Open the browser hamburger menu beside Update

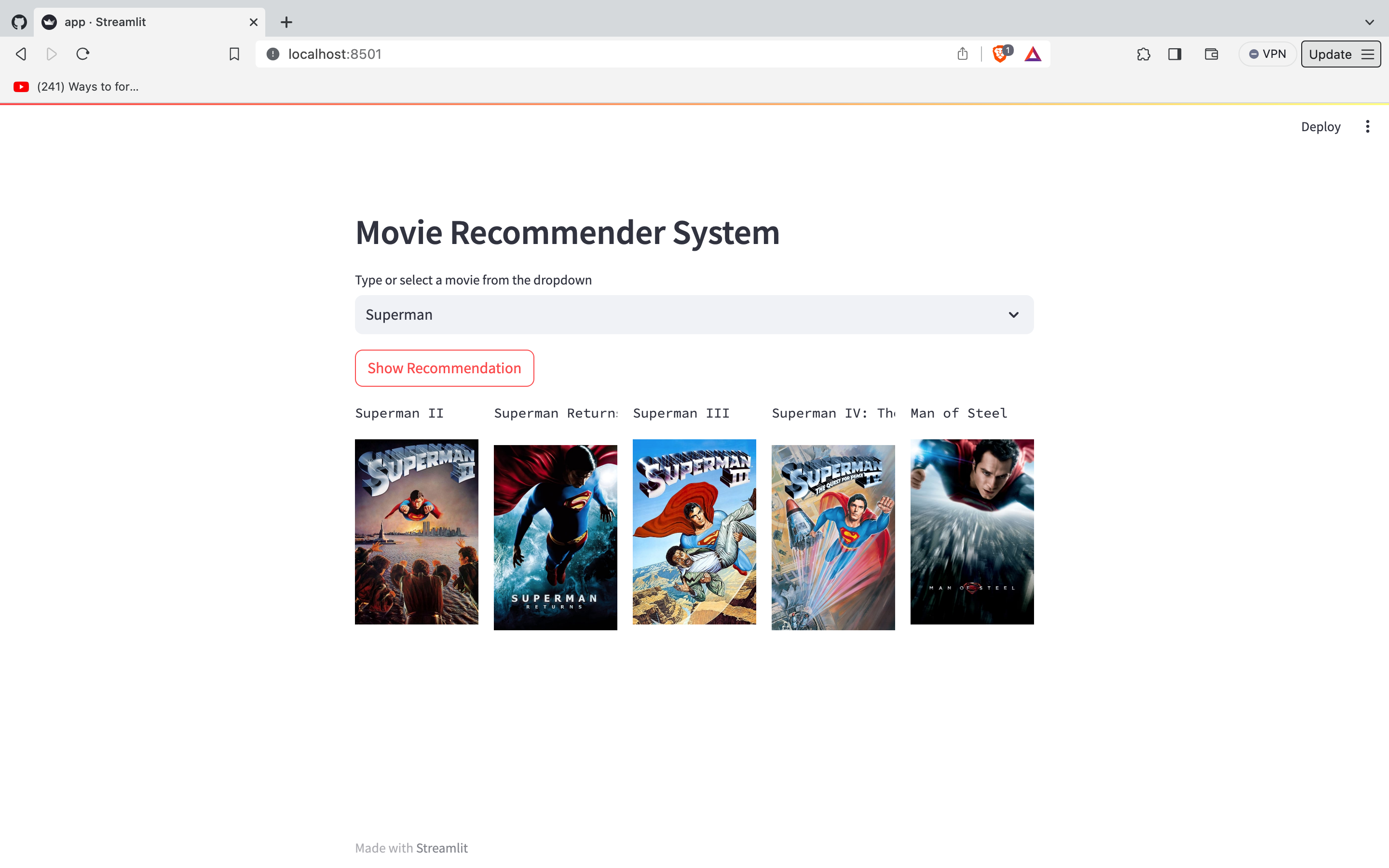point(1368,54)
